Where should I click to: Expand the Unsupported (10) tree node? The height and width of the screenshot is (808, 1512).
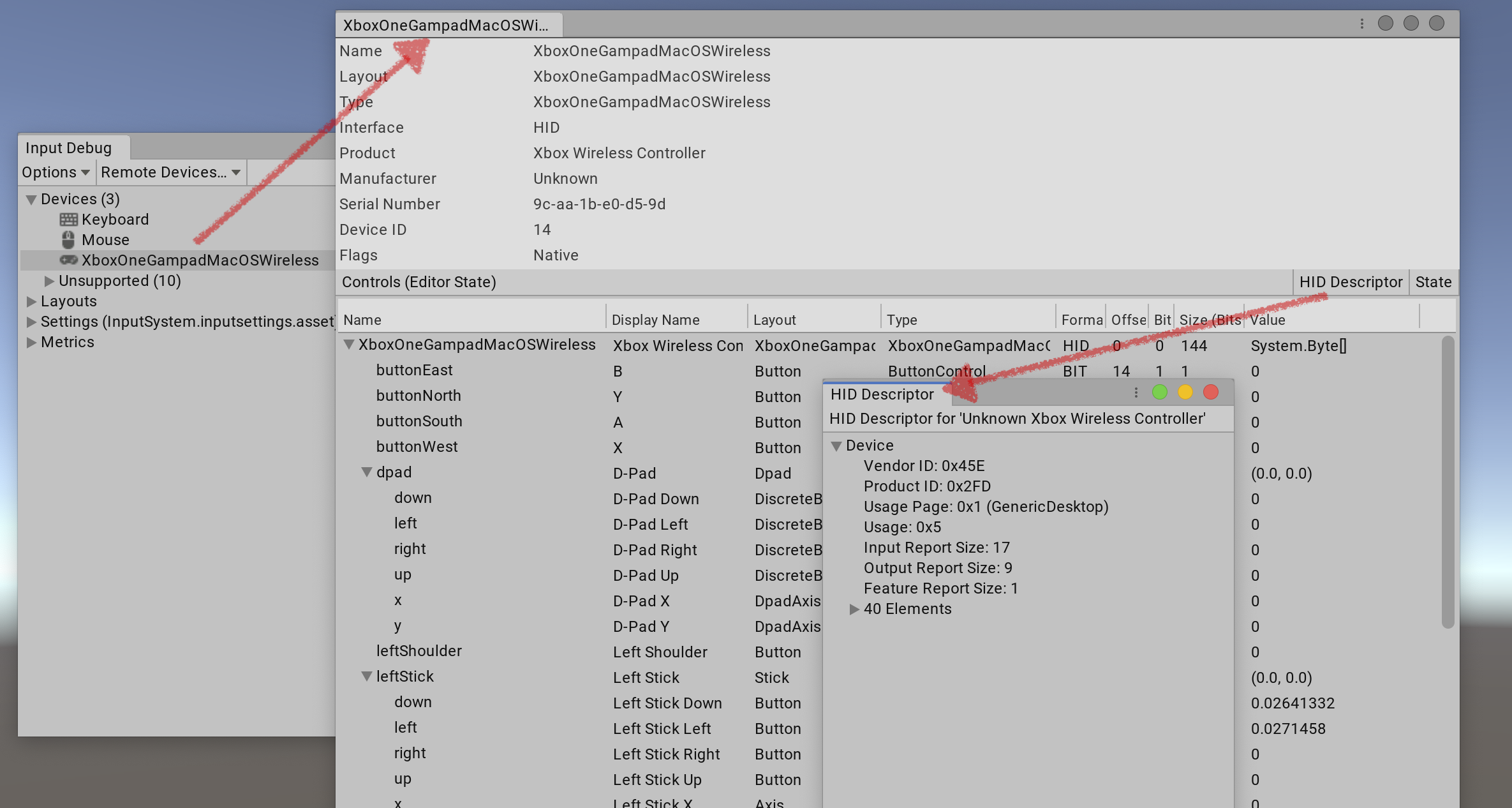pos(47,281)
